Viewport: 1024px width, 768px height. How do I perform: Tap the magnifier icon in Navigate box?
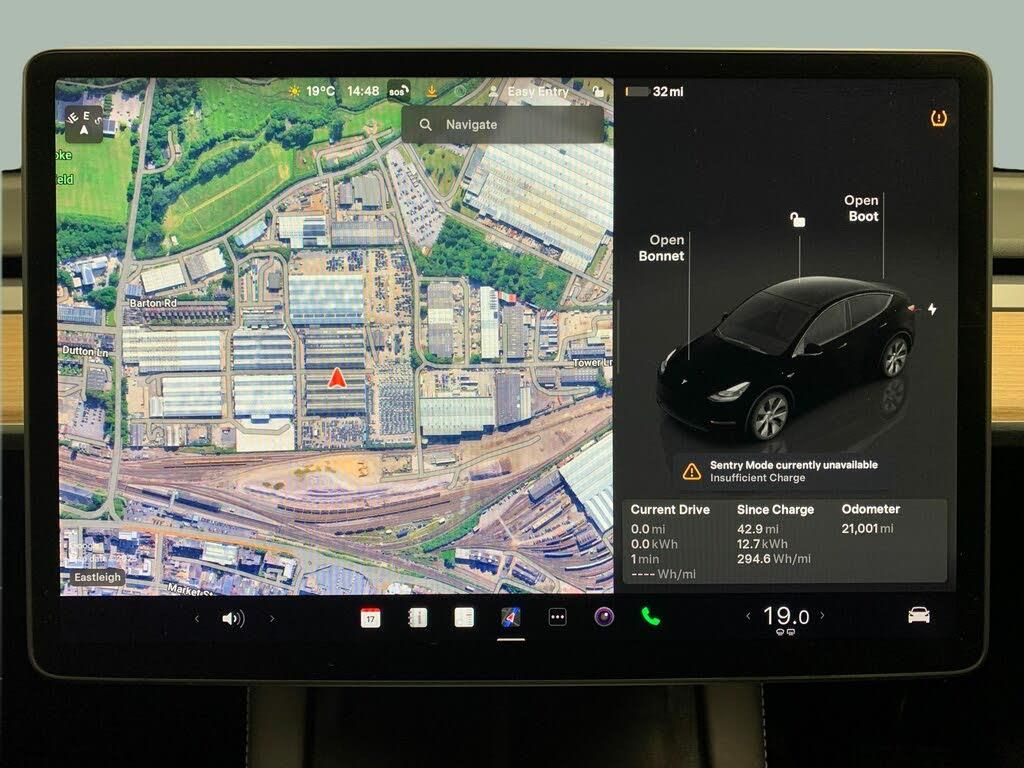click(425, 124)
